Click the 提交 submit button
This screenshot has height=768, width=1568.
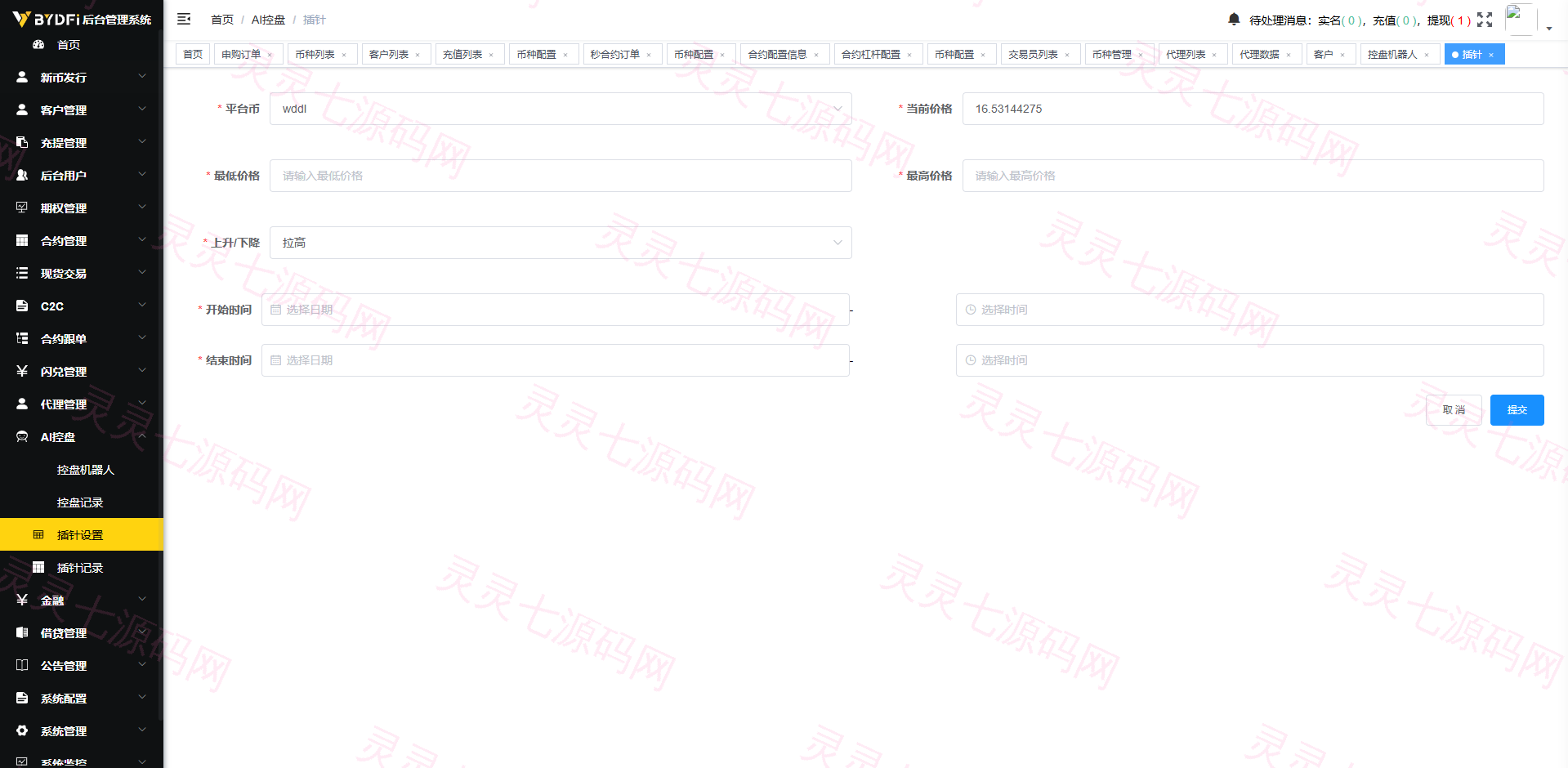point(1517,410)
